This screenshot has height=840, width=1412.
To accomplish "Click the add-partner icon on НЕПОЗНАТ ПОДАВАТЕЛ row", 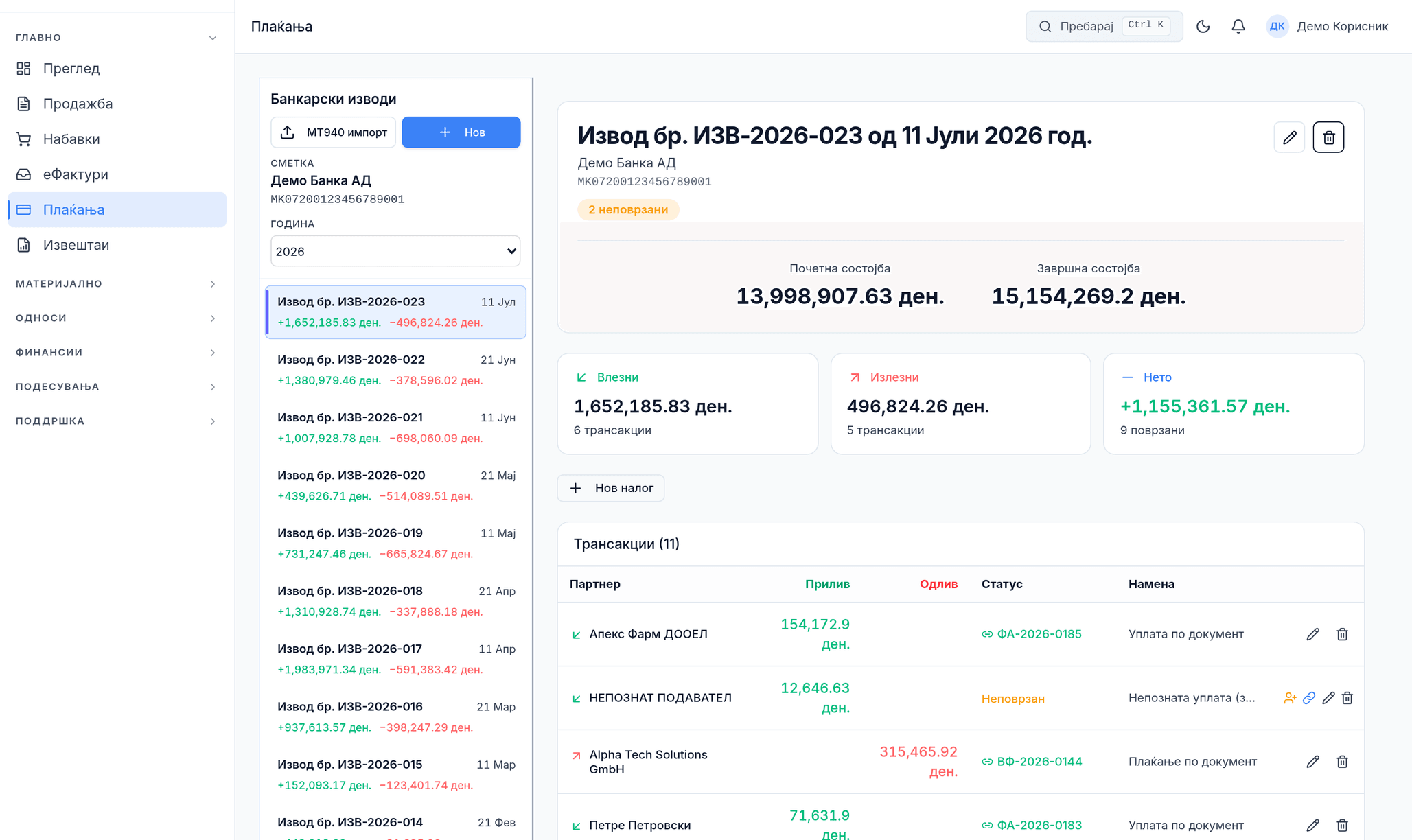I will click(1290, 698).
